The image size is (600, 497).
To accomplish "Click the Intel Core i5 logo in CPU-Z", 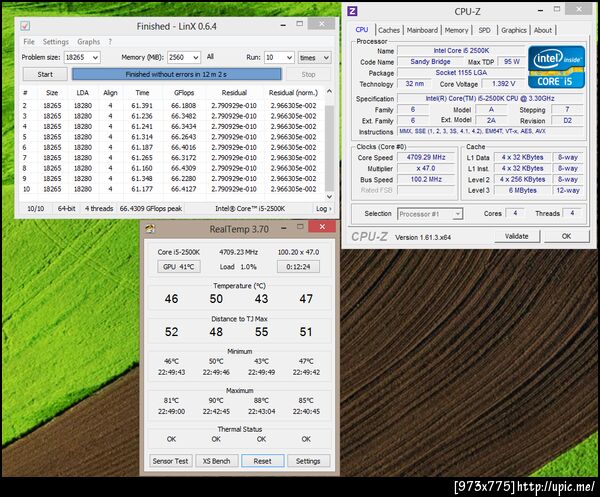I will point(556,67).
